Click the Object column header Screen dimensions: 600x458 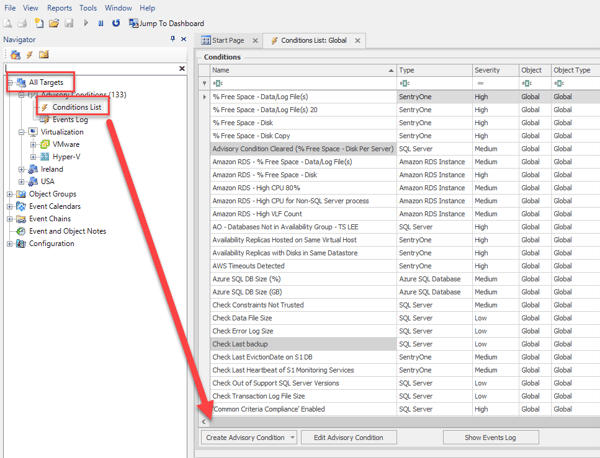click(x=535, y=70)
